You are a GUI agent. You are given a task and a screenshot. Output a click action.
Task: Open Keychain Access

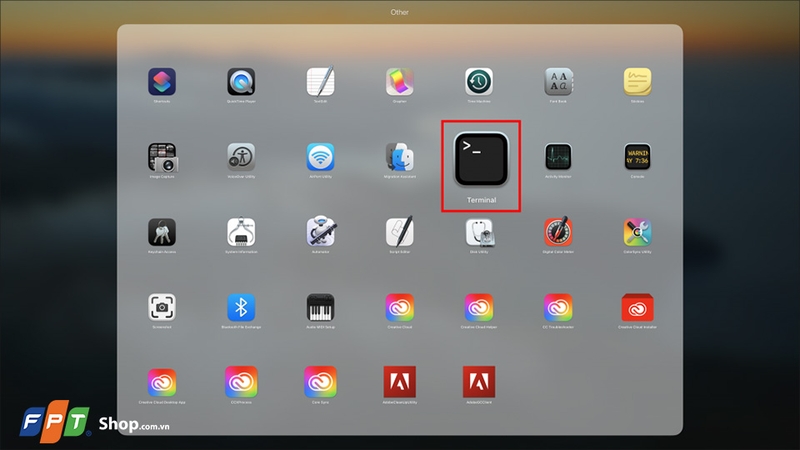point(162,232)
